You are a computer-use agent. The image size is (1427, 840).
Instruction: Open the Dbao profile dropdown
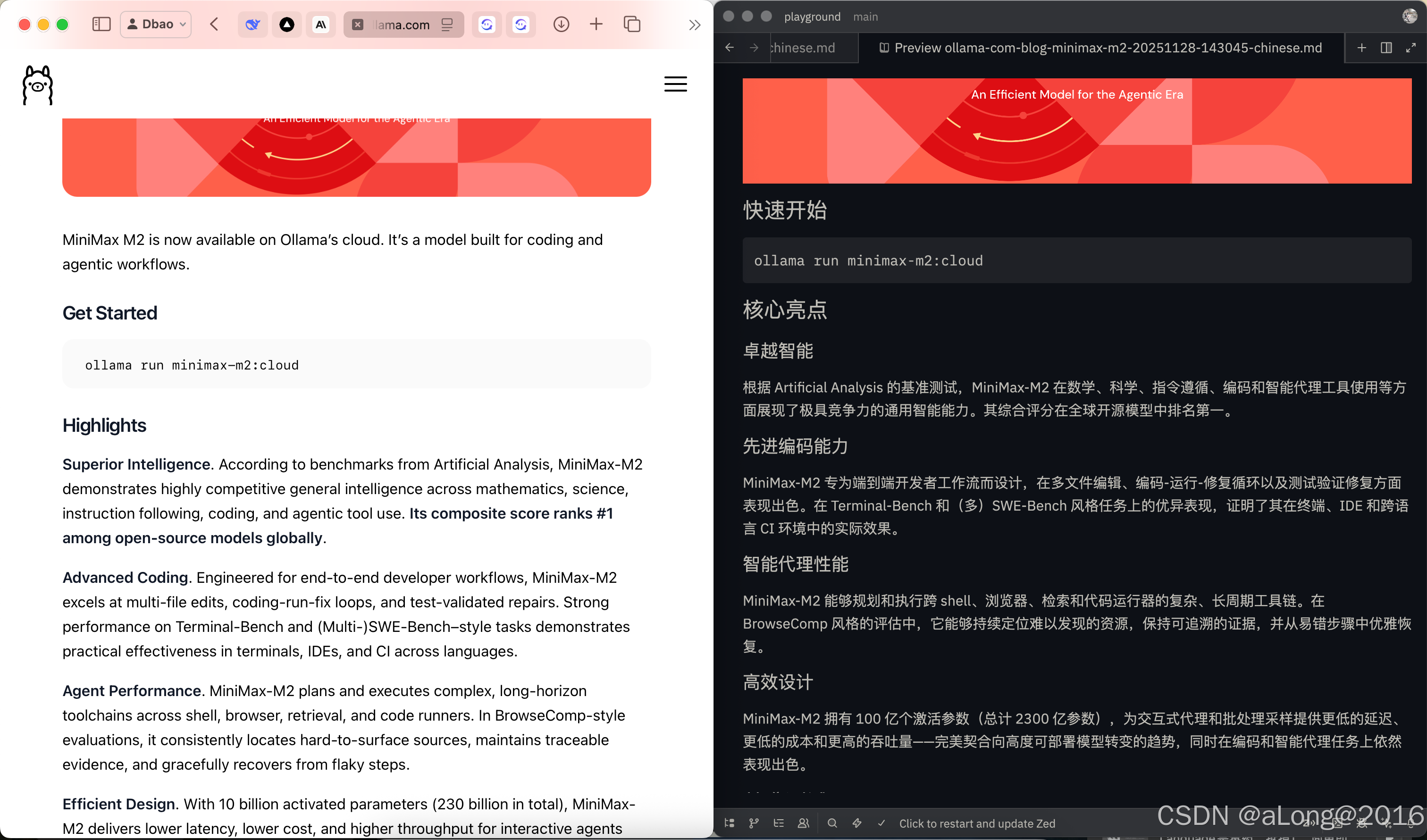coord(155,24)
